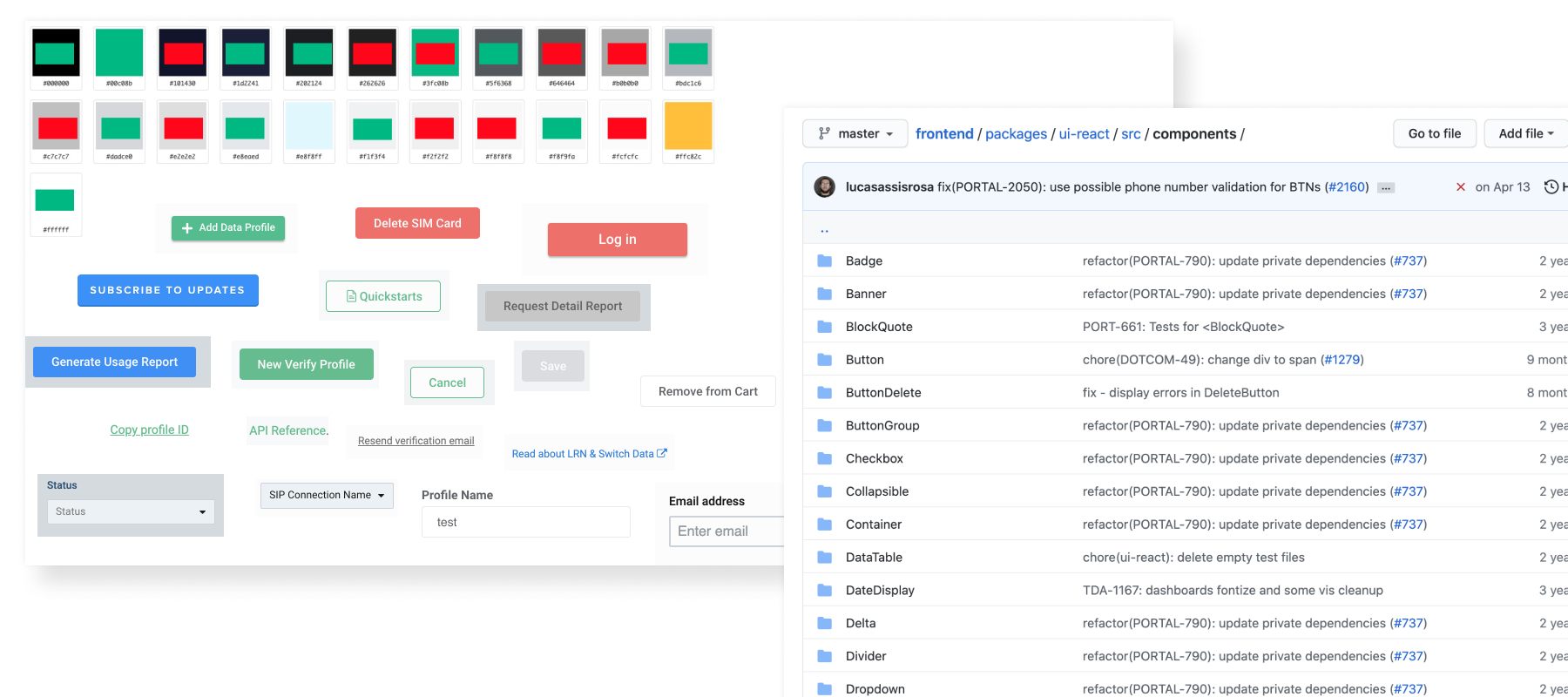
Task: Open the master branch dropdown
Action: [855, 134]
